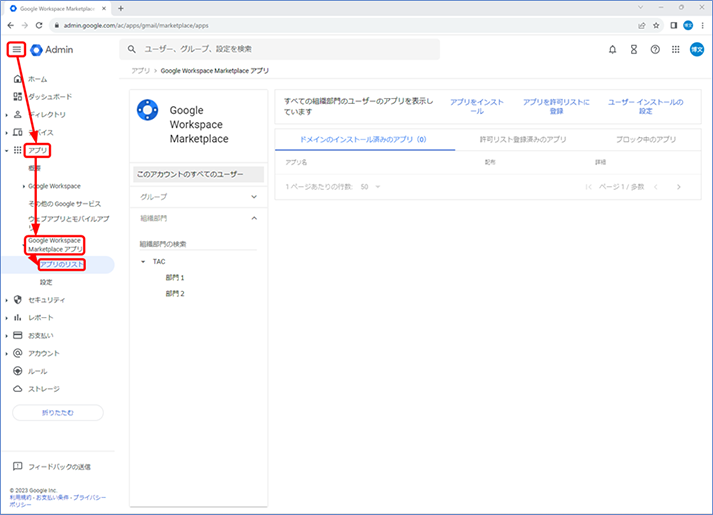Viewport: 713px width, 515px height.
Task: Click the feedback speech bubble icon
Action: (x=17, y=466)
